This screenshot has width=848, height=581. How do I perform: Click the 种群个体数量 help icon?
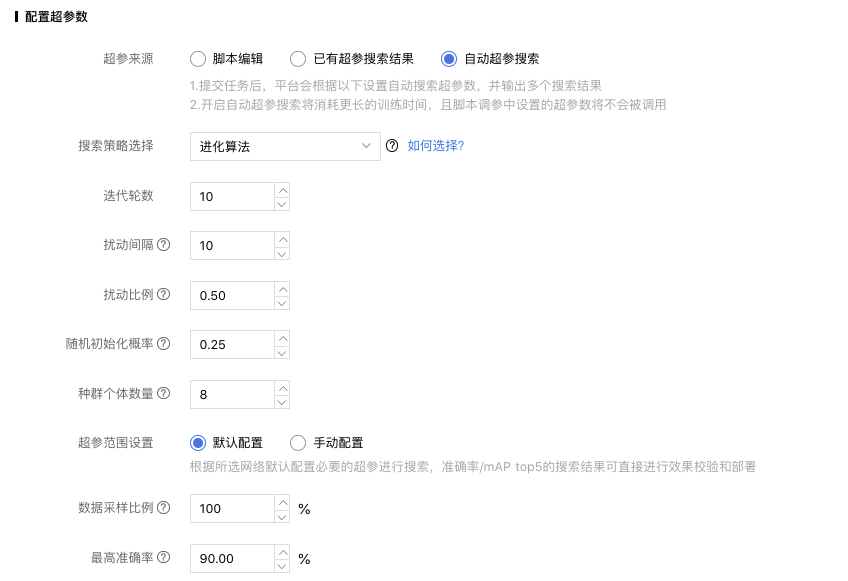coord(164,393)
